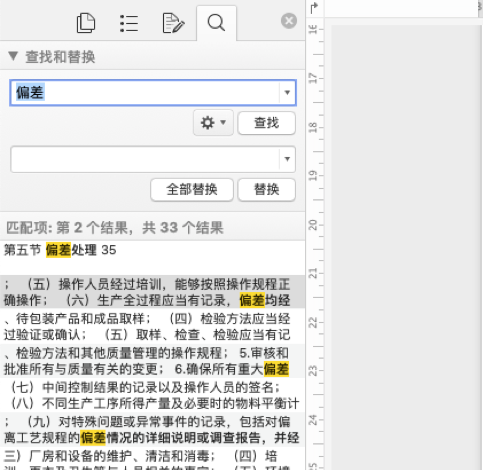
Task: Select result containing 偏差均经
Action: (152, 292)
